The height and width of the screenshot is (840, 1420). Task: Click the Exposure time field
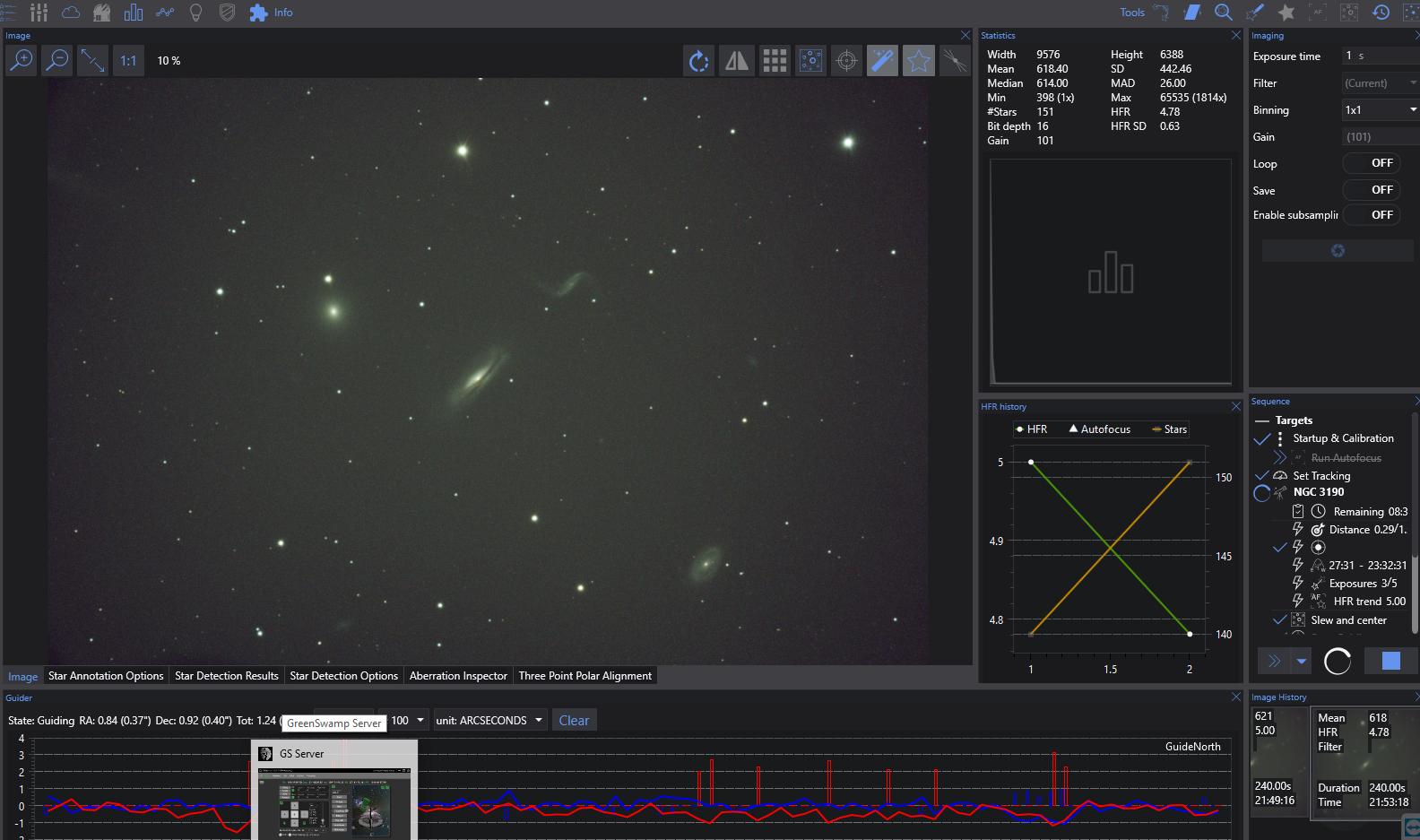tap(1379, 56)
